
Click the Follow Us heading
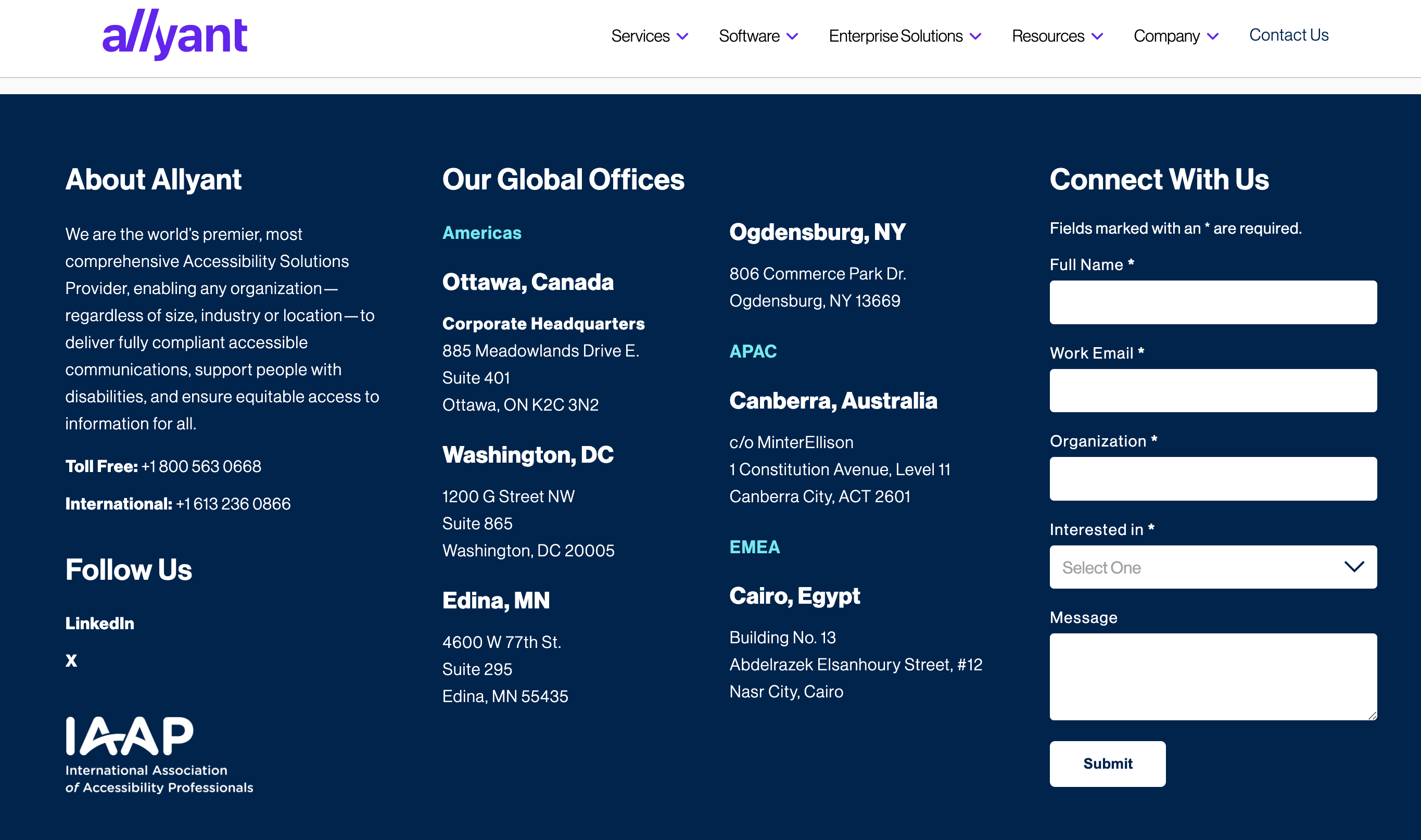pos(129,569)
